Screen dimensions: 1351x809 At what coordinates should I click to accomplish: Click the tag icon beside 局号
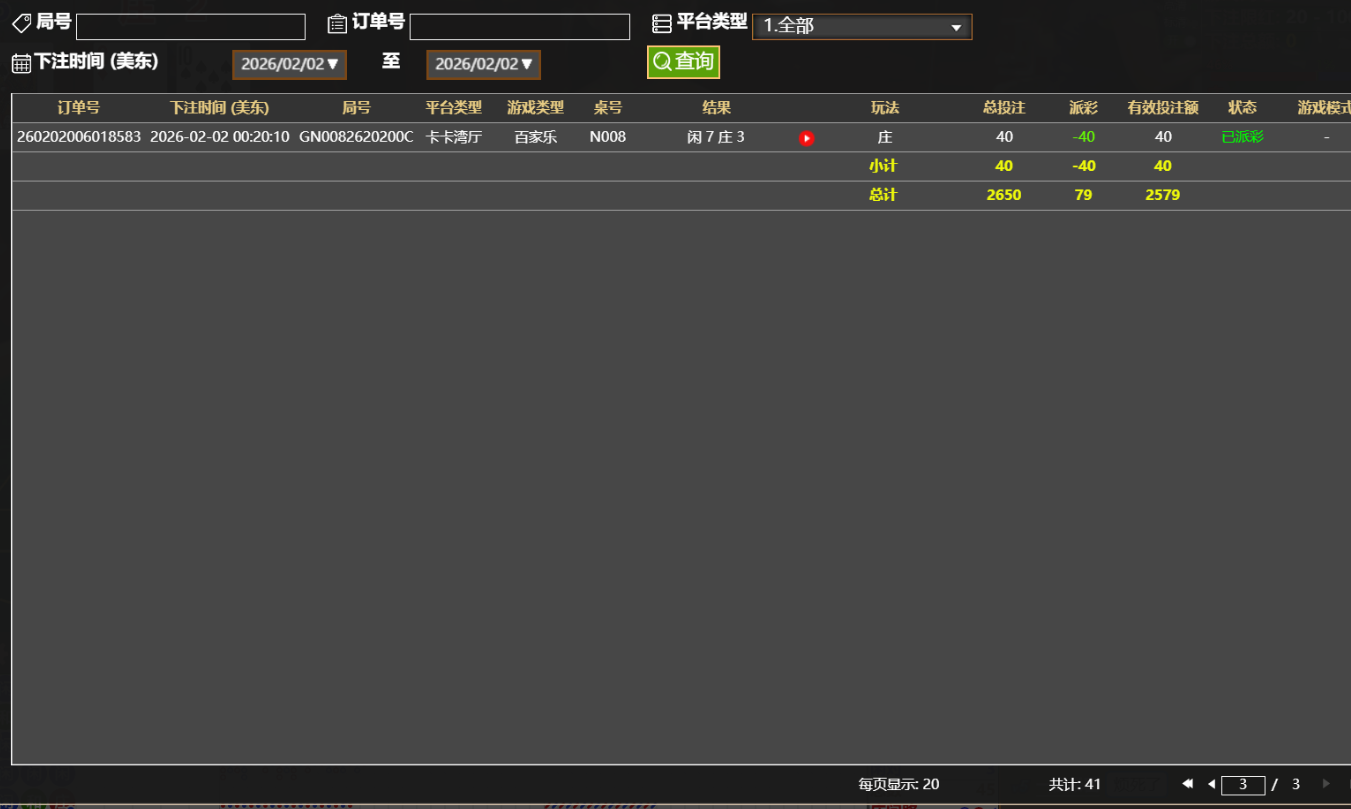(21, 23)
